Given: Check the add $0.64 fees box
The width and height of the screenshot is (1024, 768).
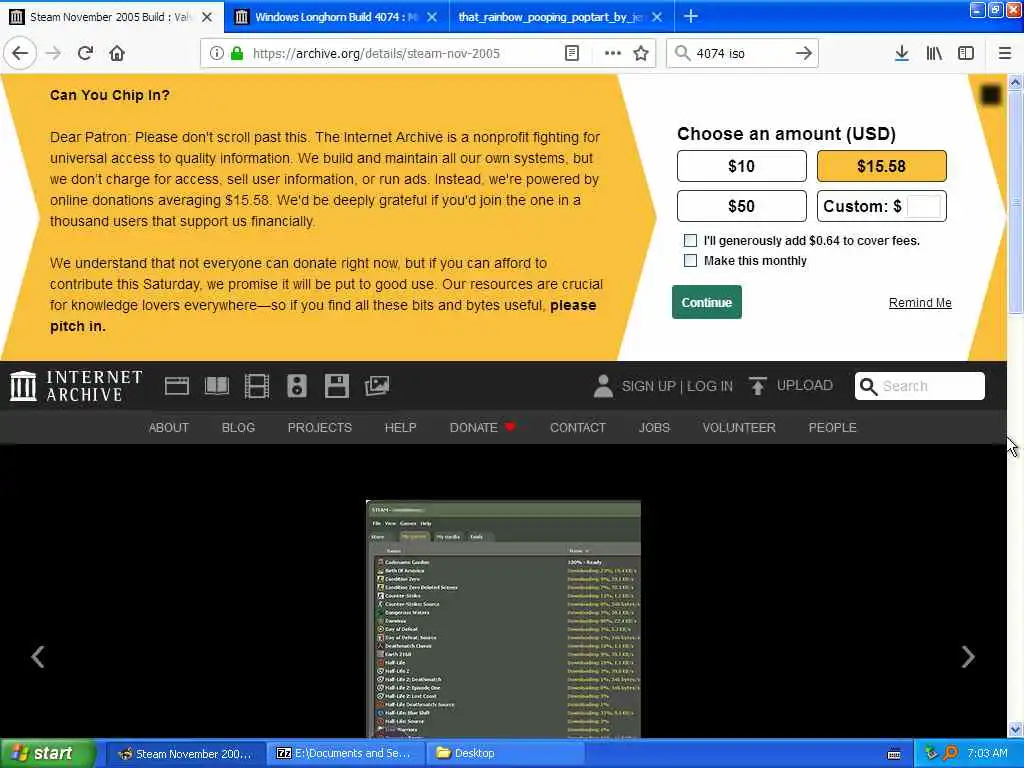Looking at the screenshot, I should [690, 240].
